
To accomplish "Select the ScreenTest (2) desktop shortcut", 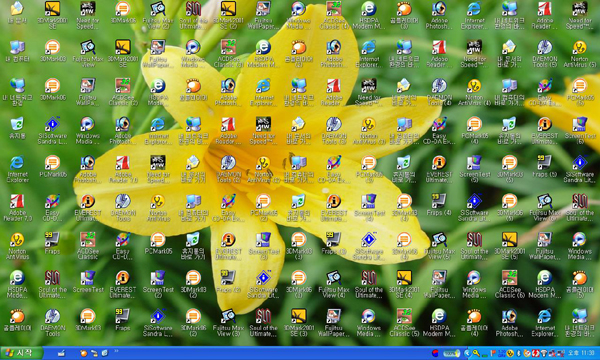I will click(x=158, y=283).
